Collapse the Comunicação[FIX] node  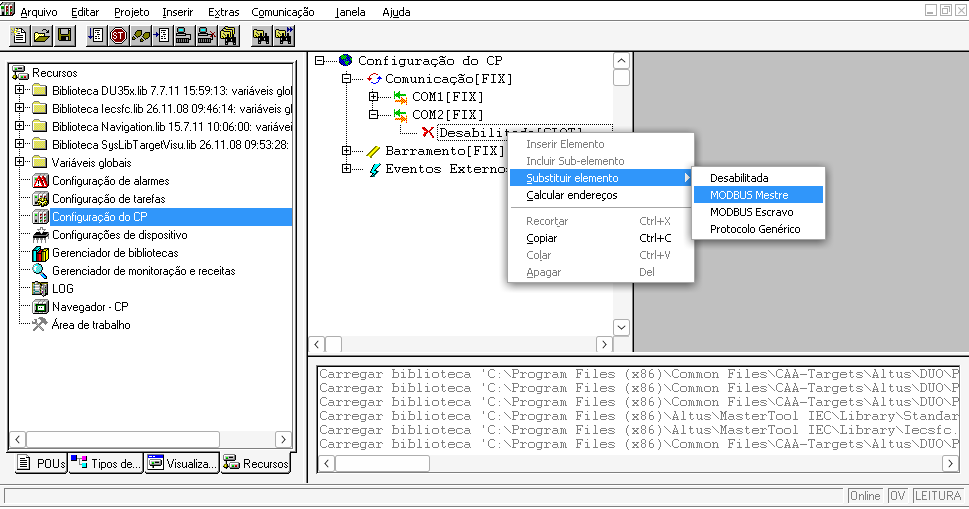pyautogui.click(x=346, y=78)
